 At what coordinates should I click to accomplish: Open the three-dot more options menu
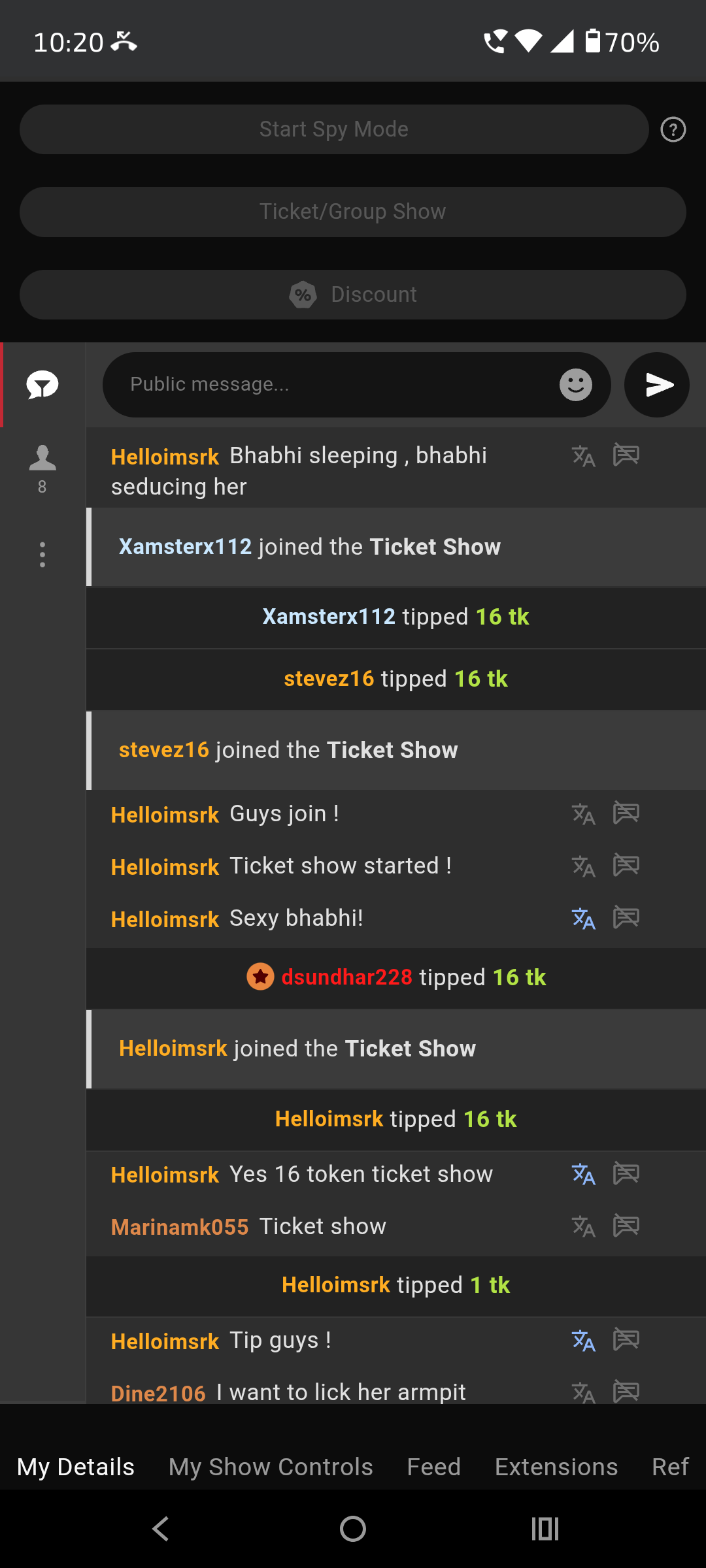[x=42, y=555]
